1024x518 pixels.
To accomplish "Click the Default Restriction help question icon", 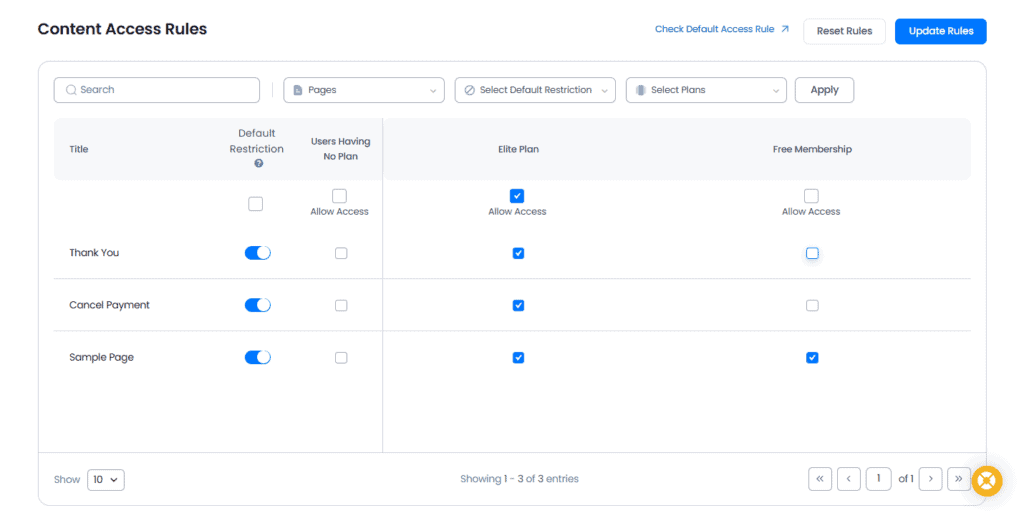I will click(259, 163).
